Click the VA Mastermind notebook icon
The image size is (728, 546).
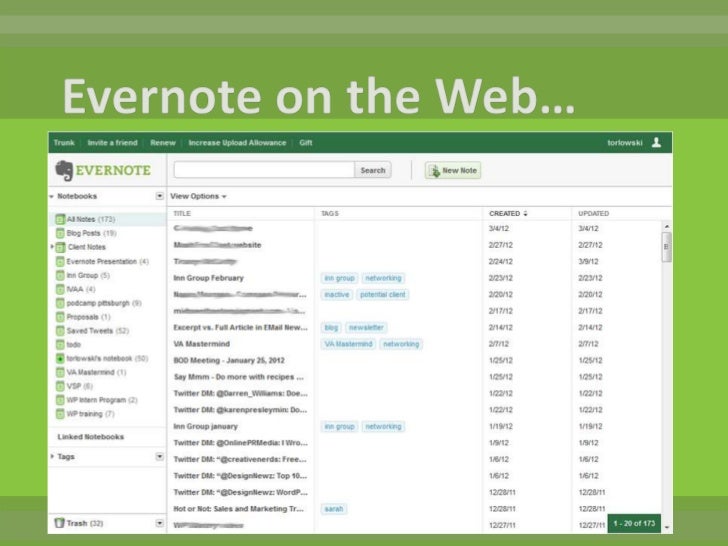(60, 372)
